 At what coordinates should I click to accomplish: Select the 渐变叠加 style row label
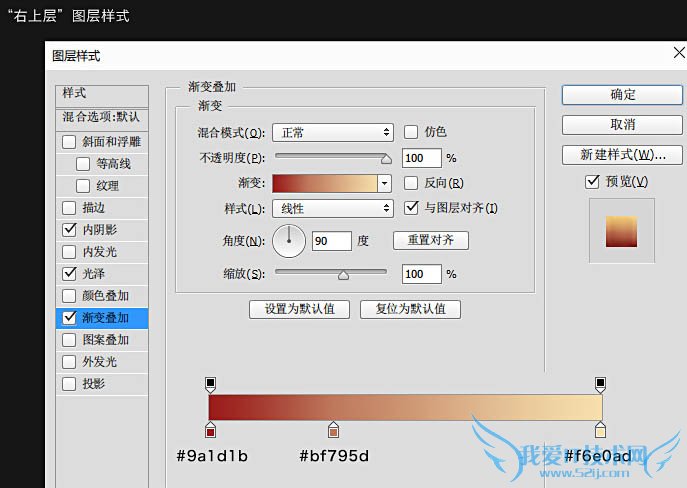click(x=105, y=318)
